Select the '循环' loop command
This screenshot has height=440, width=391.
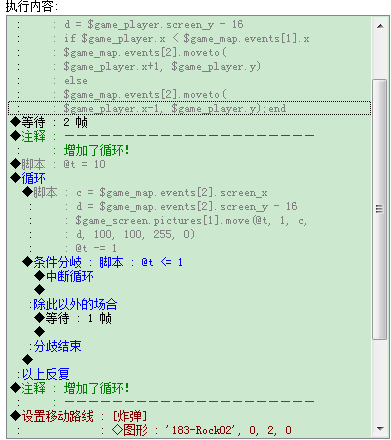(x=28, y=178)
